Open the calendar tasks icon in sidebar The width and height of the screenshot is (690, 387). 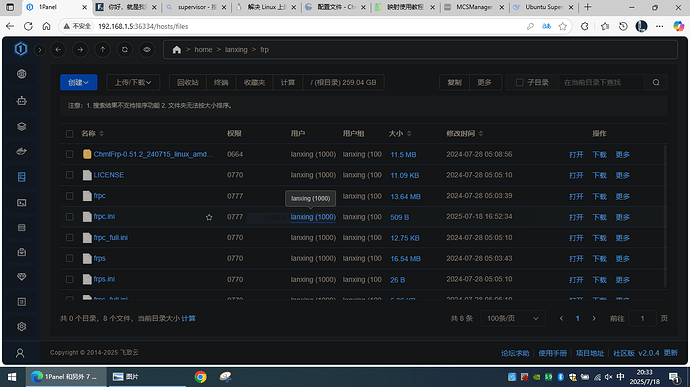[x=22, y=228]
